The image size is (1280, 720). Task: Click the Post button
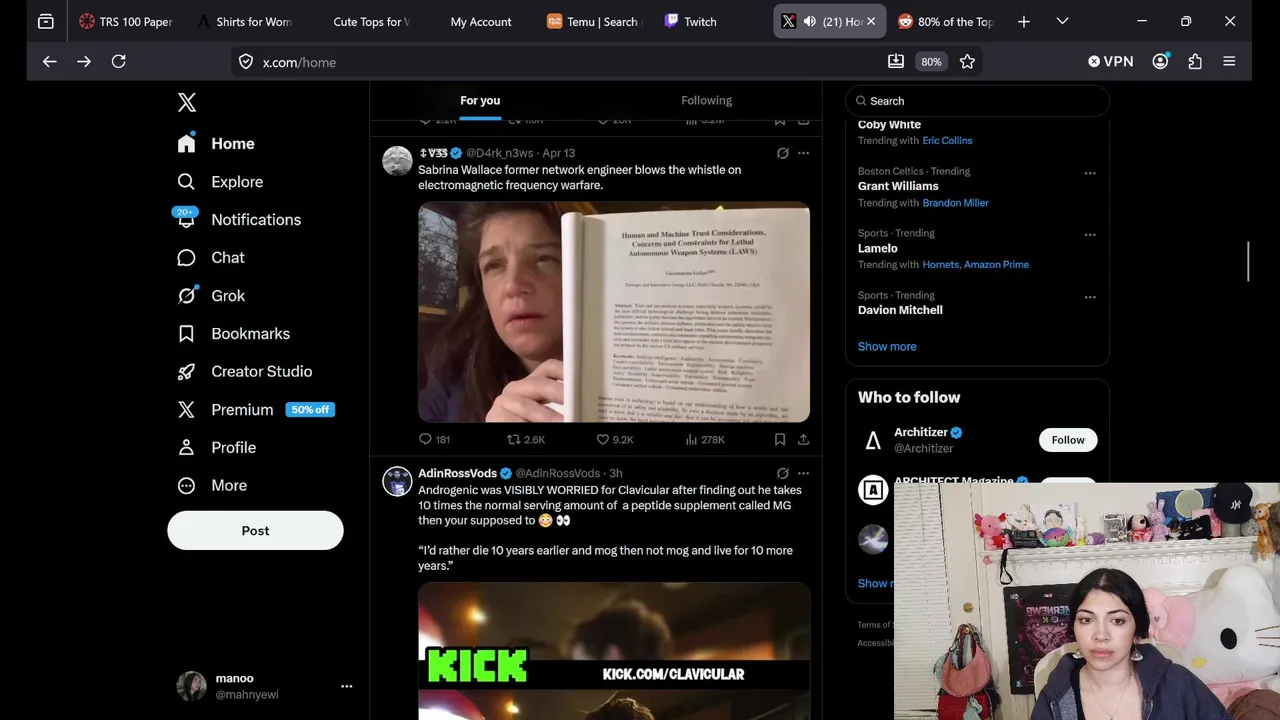coord(255,531)
